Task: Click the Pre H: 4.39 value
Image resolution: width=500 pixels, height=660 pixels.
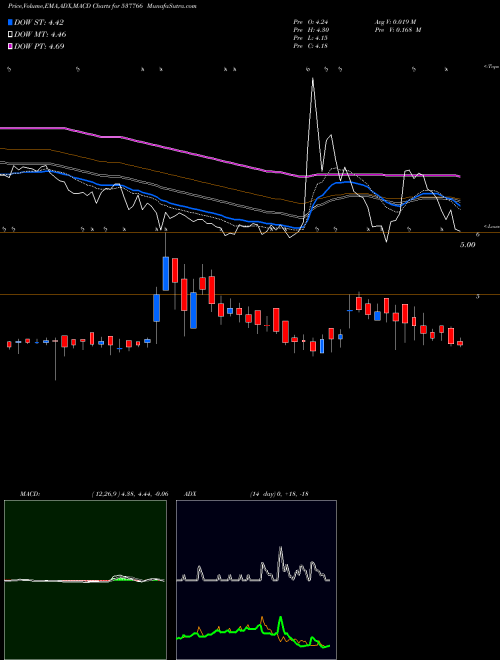Action: click(x=311, y=30)
